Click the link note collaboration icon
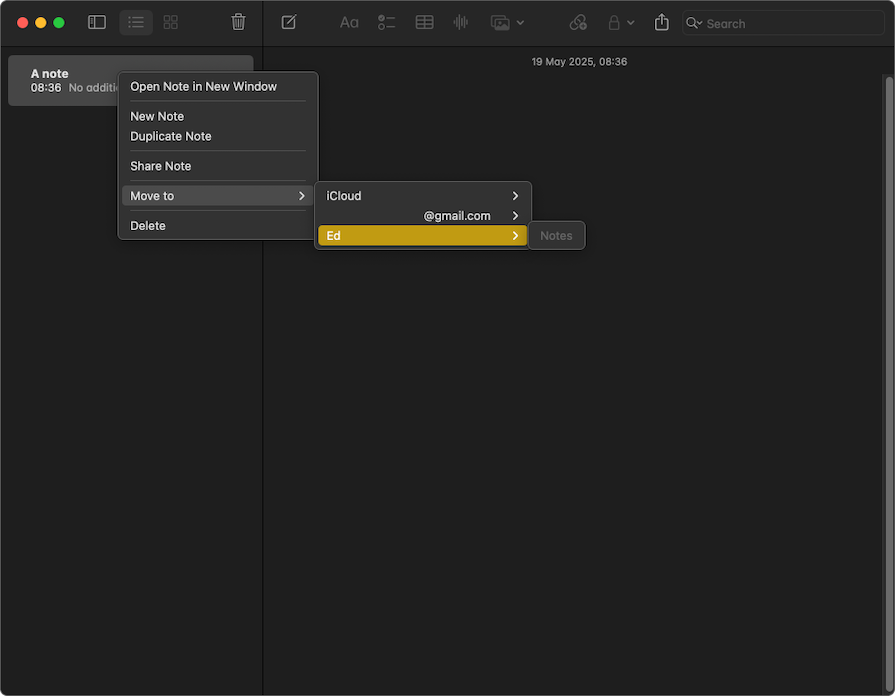Screen dimensions: 895x696 pyautogui.click(x=578, y=22)
